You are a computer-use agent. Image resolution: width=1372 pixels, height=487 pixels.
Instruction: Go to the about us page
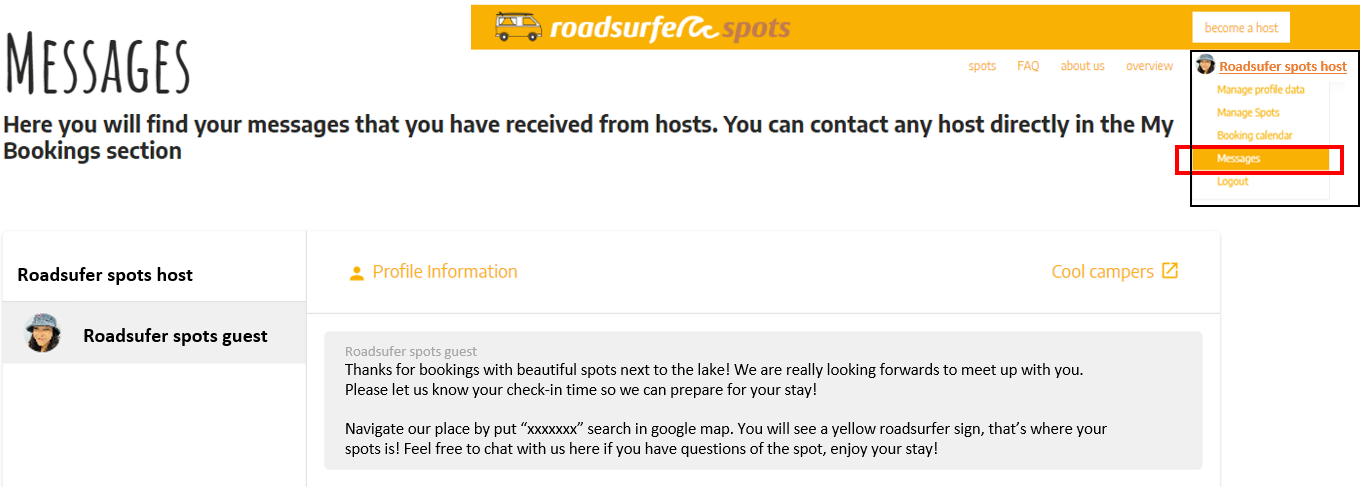pos(1082,66)
